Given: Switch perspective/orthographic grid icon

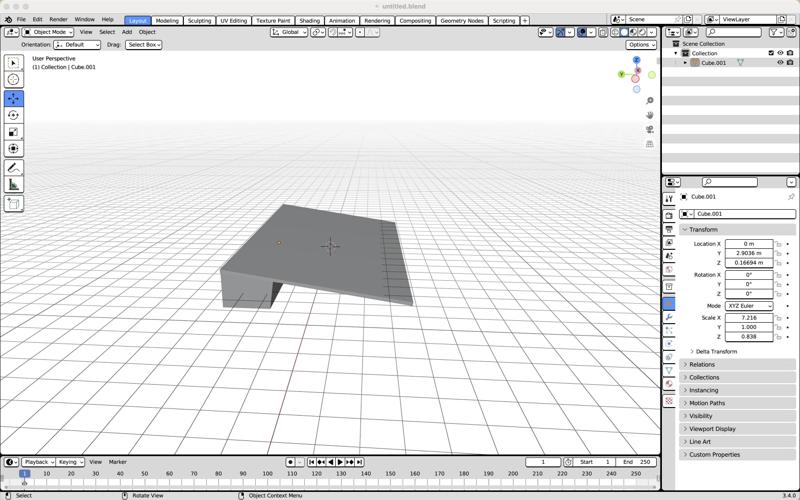Looking at the screenshot, I should pos(649,144).
